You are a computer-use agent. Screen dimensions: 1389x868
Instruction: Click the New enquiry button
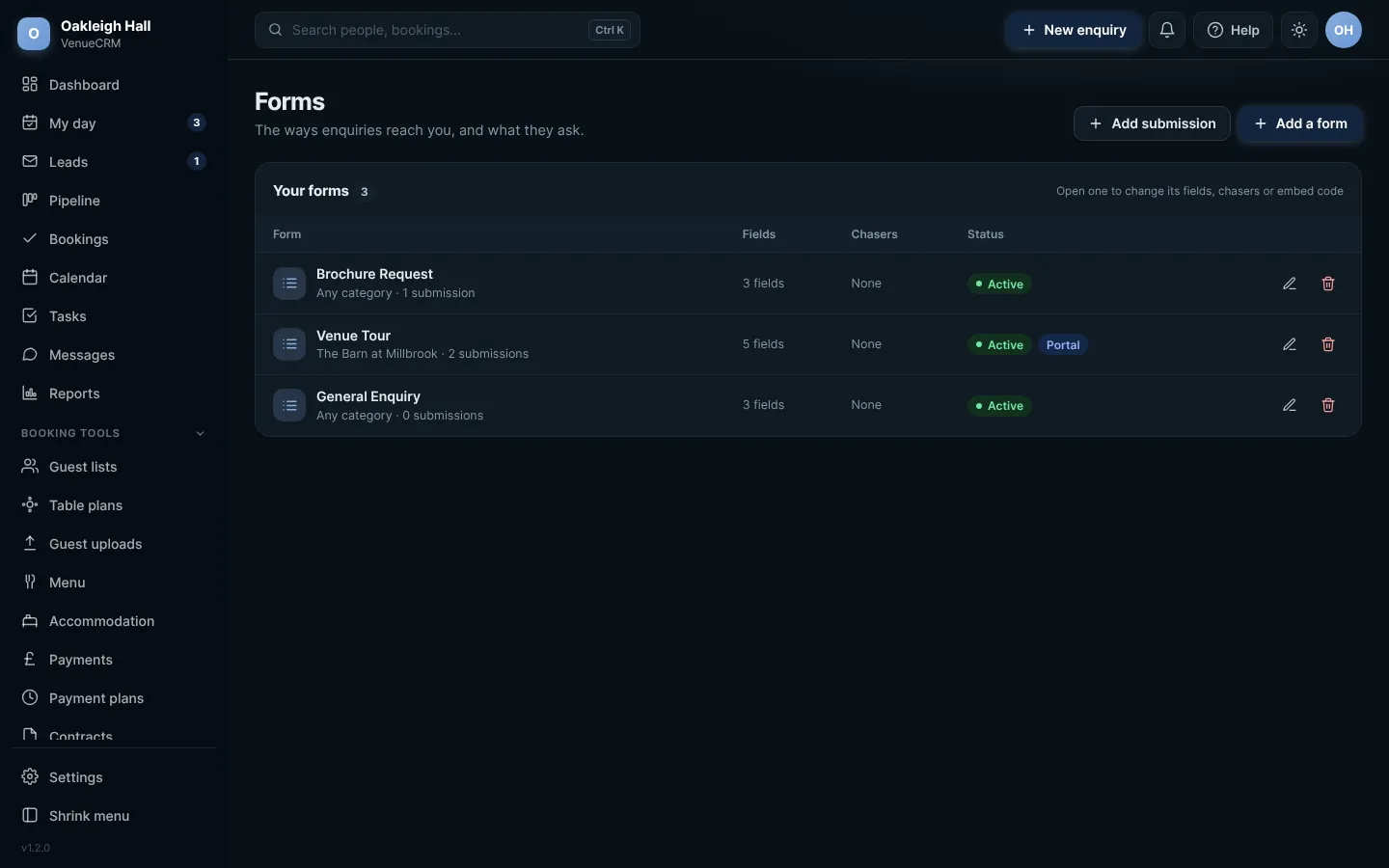pyautogui.click(x=1074, y=30)
